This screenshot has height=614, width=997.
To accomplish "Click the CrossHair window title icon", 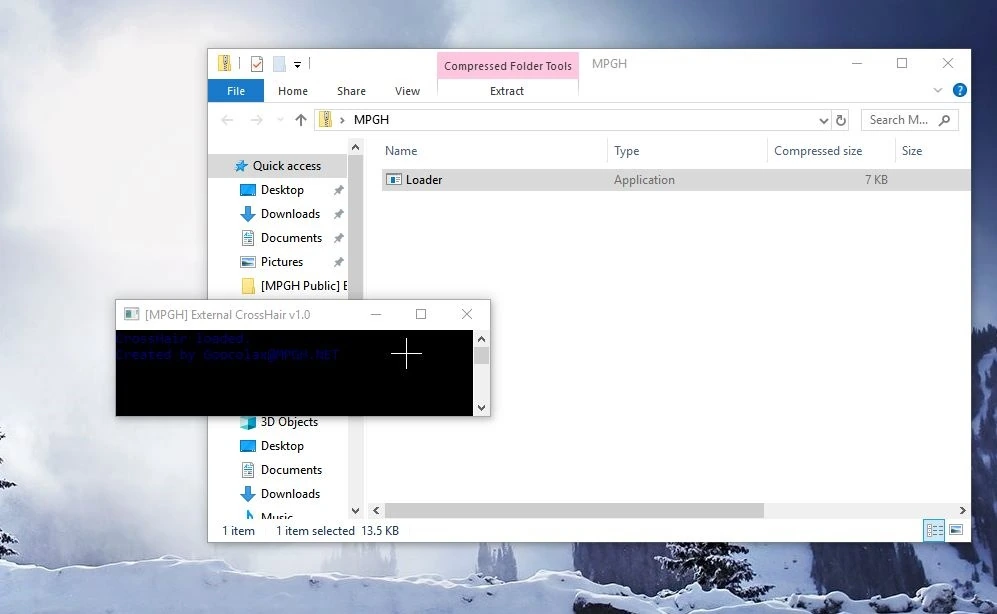I will pyautogui.click(x=132, y=314).
